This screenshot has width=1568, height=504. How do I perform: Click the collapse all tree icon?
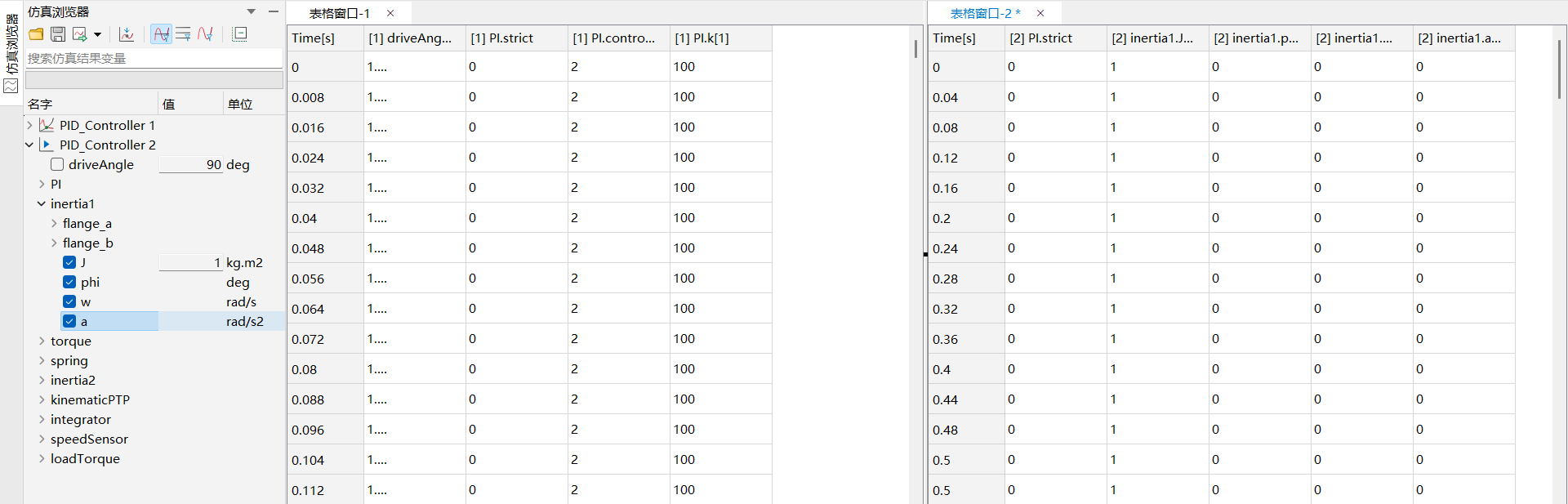(x=240, y=34)
